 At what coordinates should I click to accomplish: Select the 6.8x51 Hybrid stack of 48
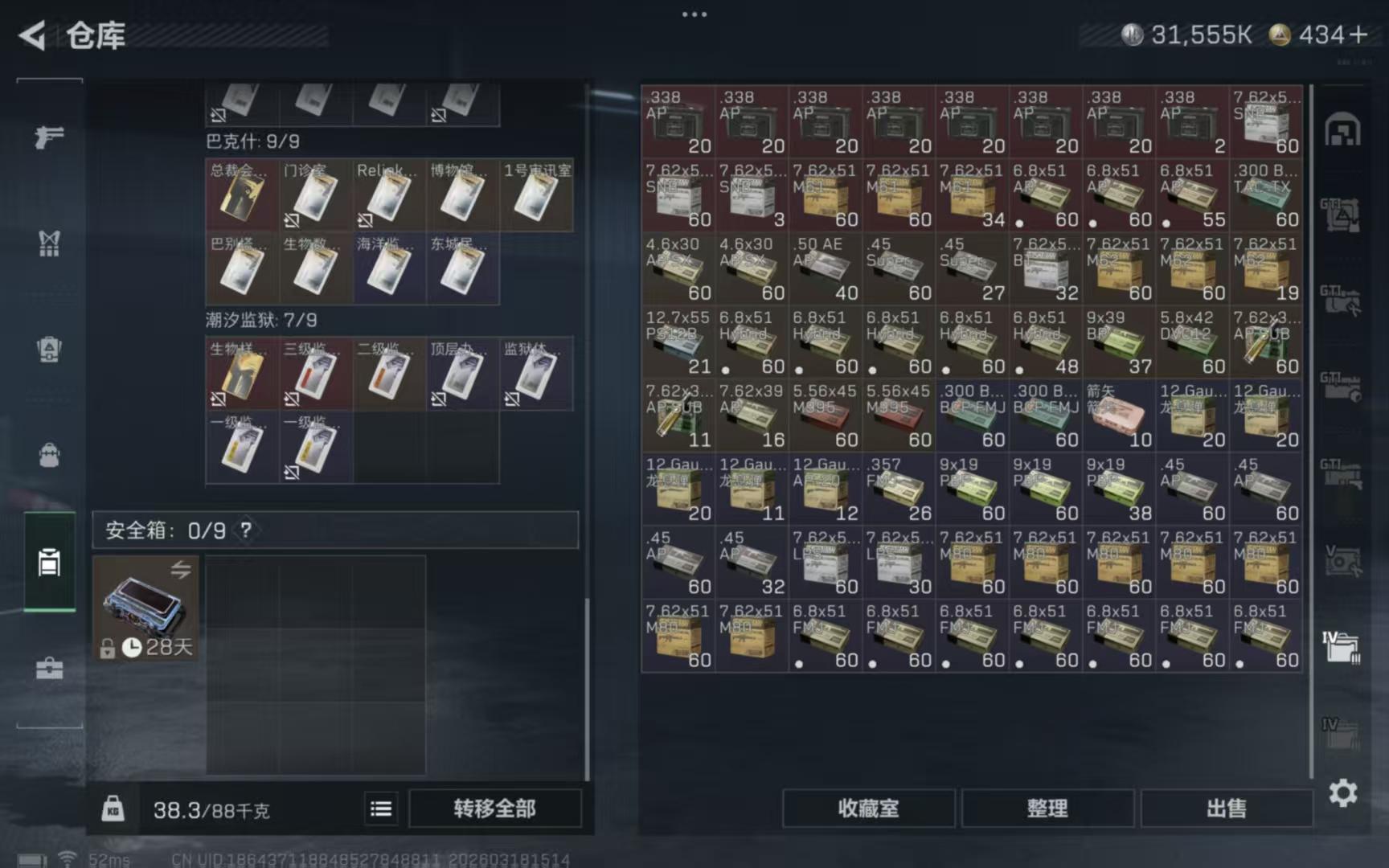[x=1045, y=342]
